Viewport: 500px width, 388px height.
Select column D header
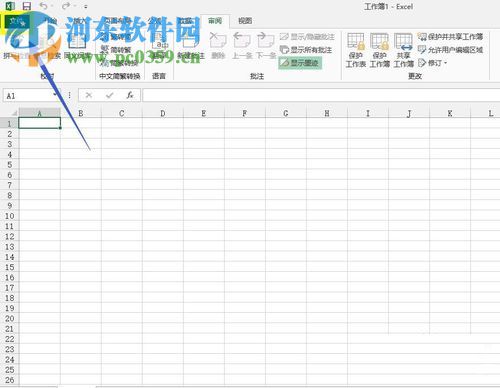coord(163,113)
